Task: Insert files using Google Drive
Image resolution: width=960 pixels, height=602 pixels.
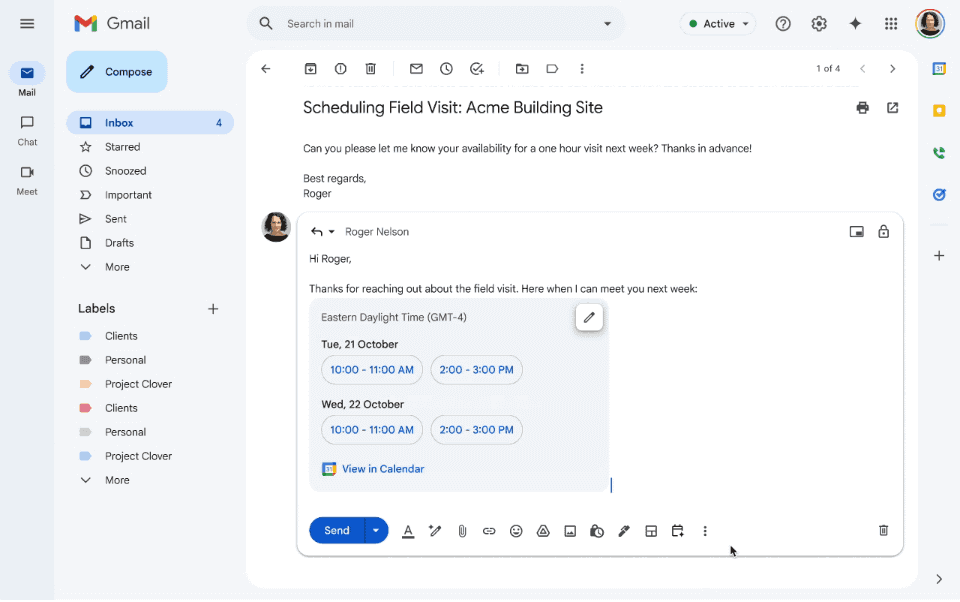Action: [x=543, y=531]
